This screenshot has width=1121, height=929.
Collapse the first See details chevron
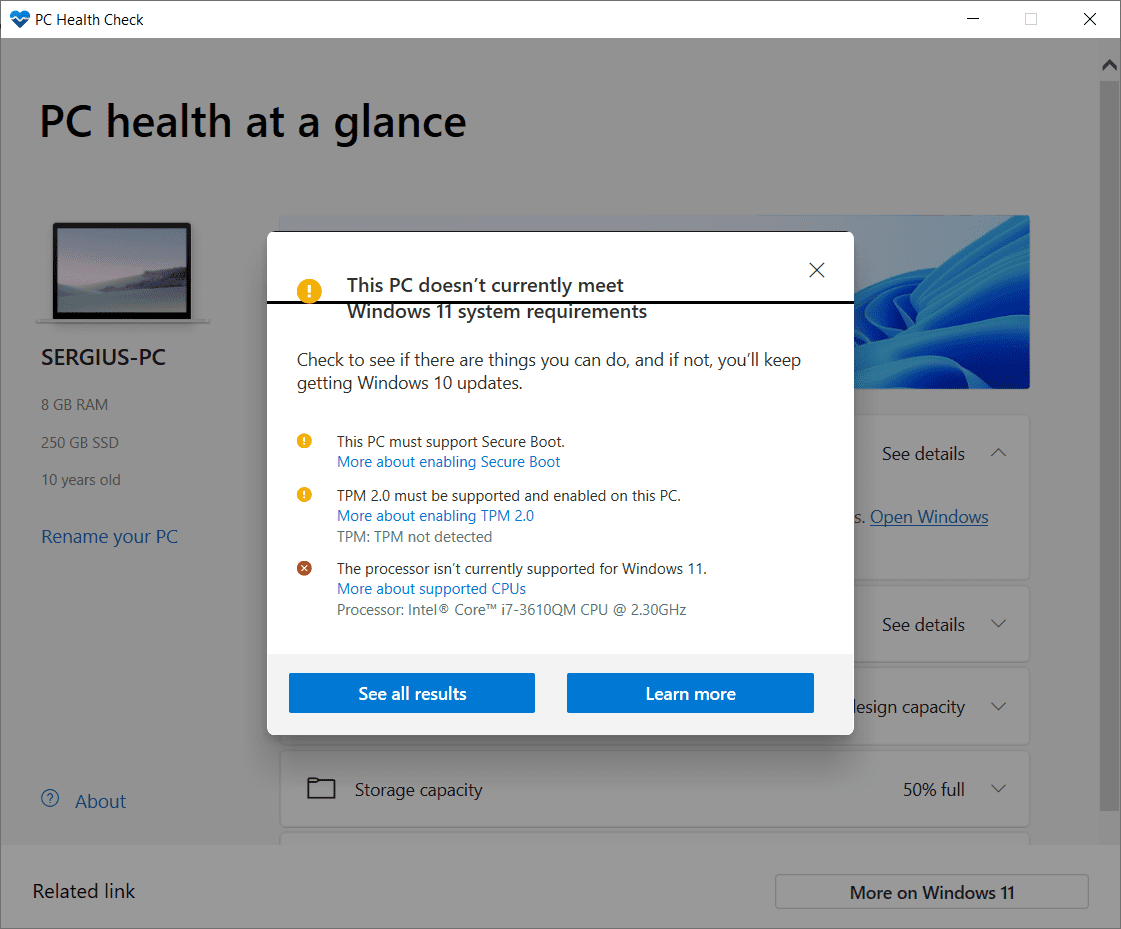point(999,453)
